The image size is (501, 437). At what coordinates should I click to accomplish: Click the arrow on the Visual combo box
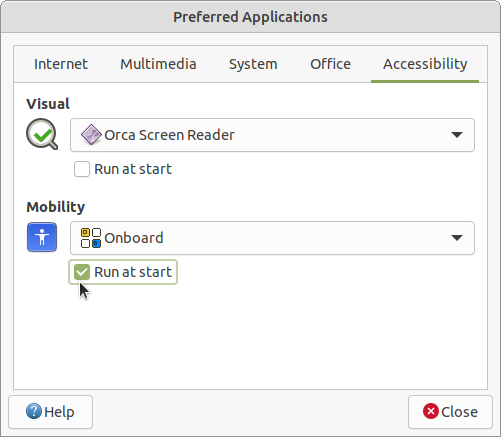tap(457, 135)
